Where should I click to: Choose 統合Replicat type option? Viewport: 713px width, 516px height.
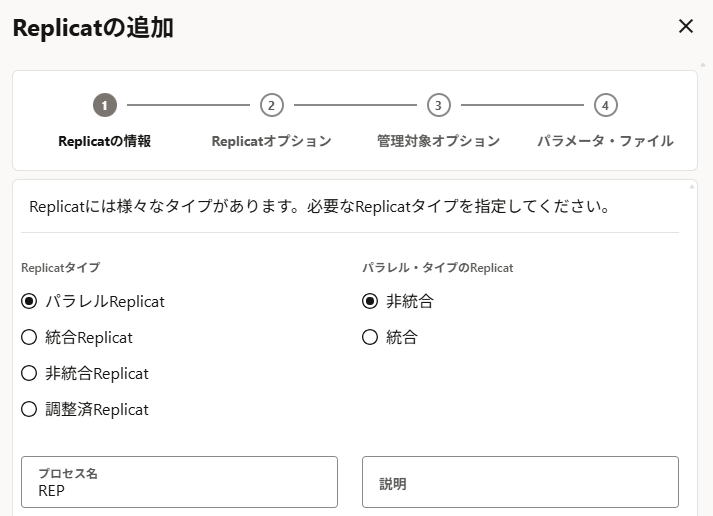[29, 337]
